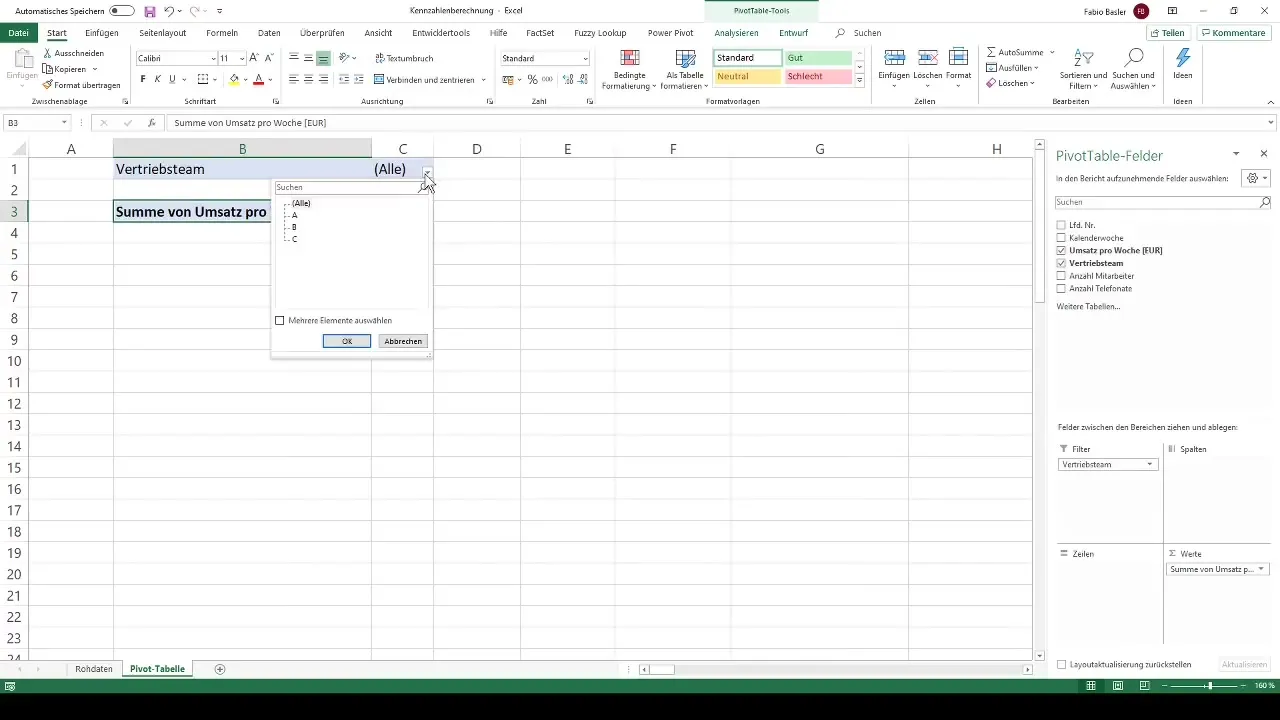
Task: Click the Kommentare button
Action: pyautogui.click(x=1234, y=33)
